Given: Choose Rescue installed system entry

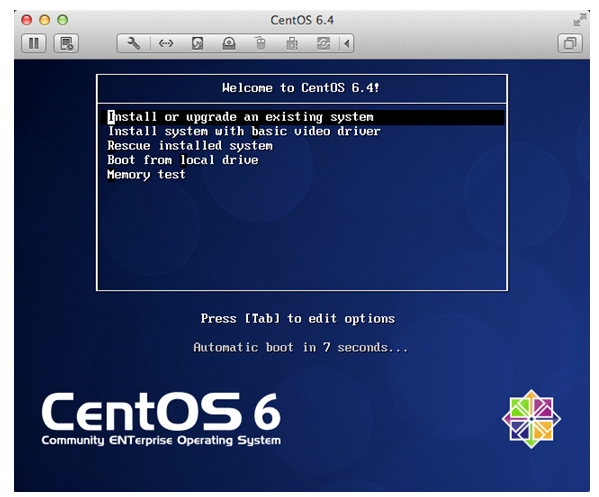Looking at the screenshot, I should (190, 146).
